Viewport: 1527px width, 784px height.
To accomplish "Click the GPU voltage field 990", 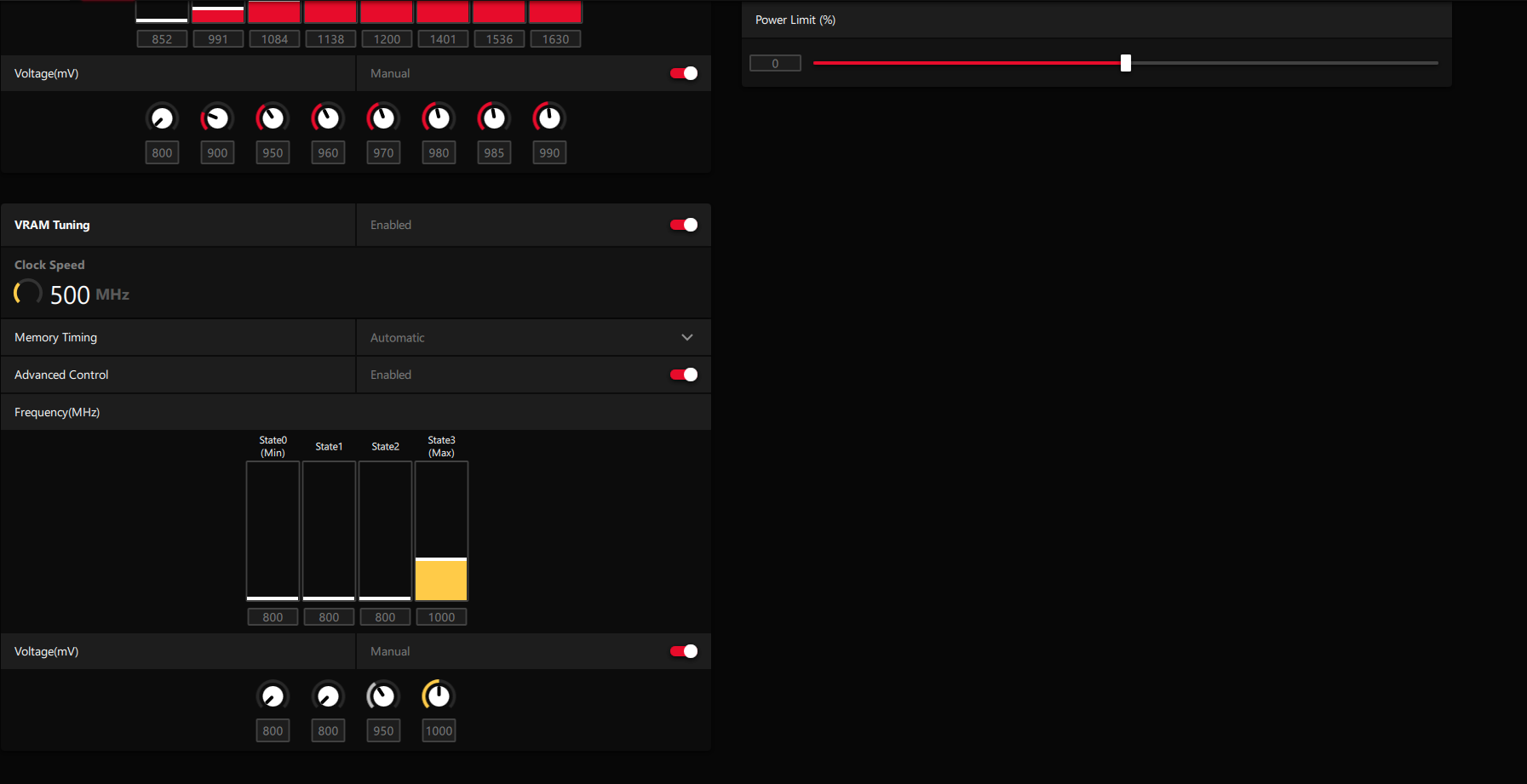I will tap(549, 153).
